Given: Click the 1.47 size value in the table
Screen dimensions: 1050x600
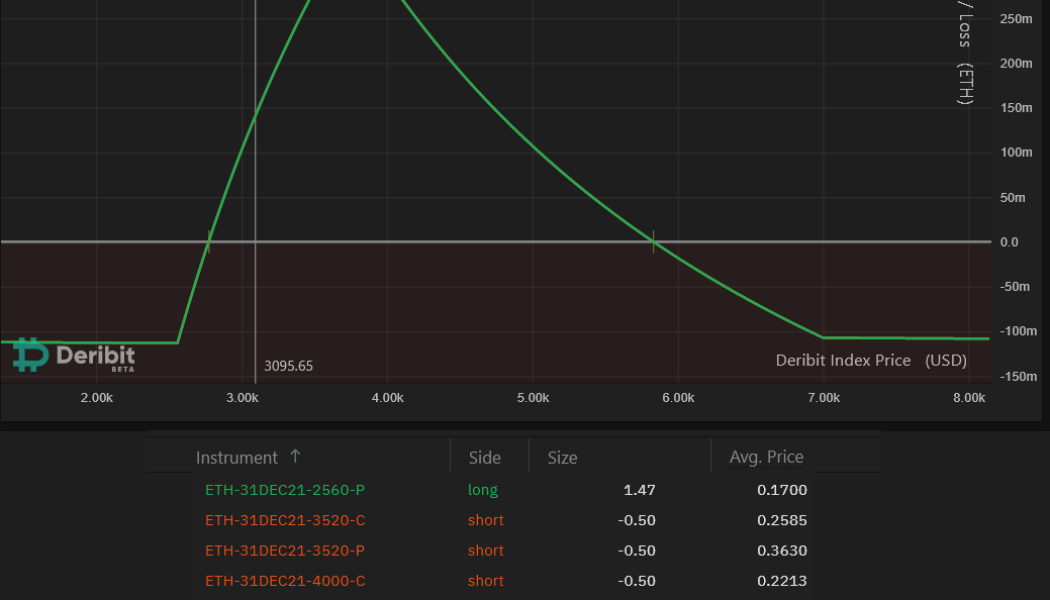Looking at the screenshot, I should [639, 490].
